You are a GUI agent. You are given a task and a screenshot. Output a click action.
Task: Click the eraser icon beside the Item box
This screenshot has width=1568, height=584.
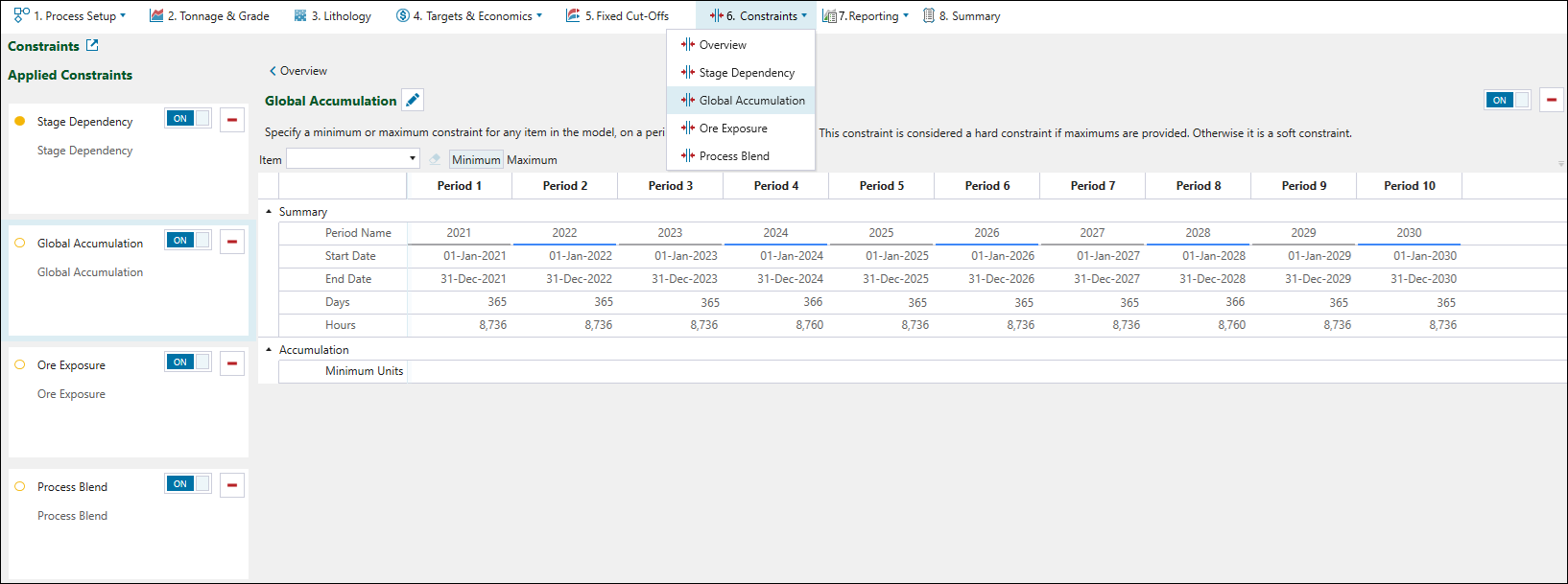click(435, 159)
